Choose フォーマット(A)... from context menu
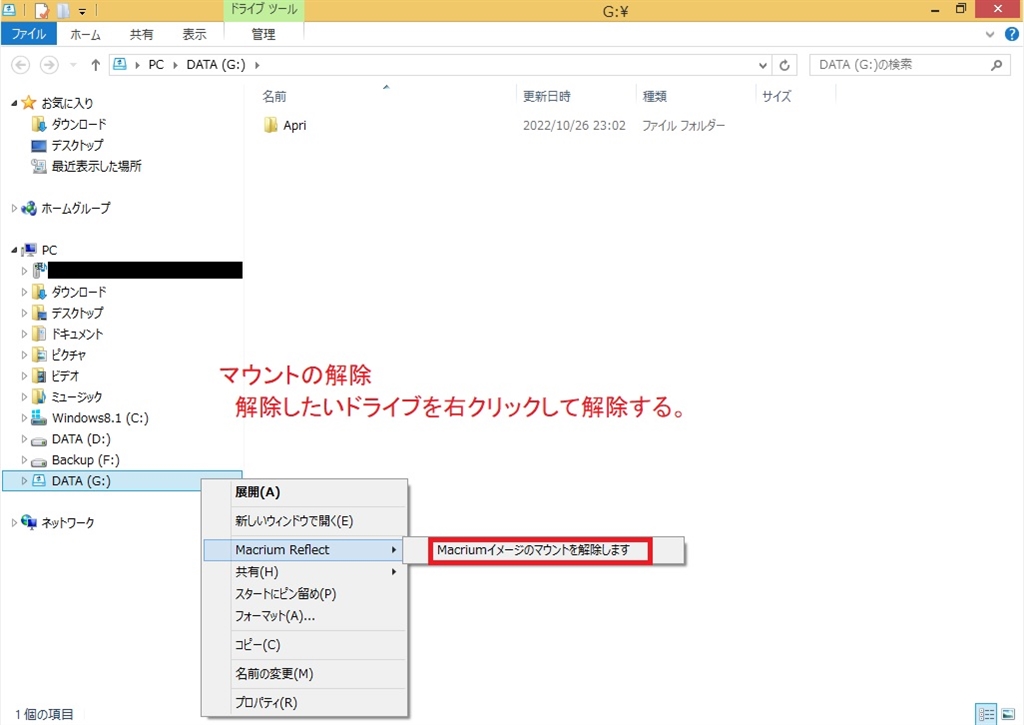Viewport: 1024px width, 725px height. [x=305, y=617]
